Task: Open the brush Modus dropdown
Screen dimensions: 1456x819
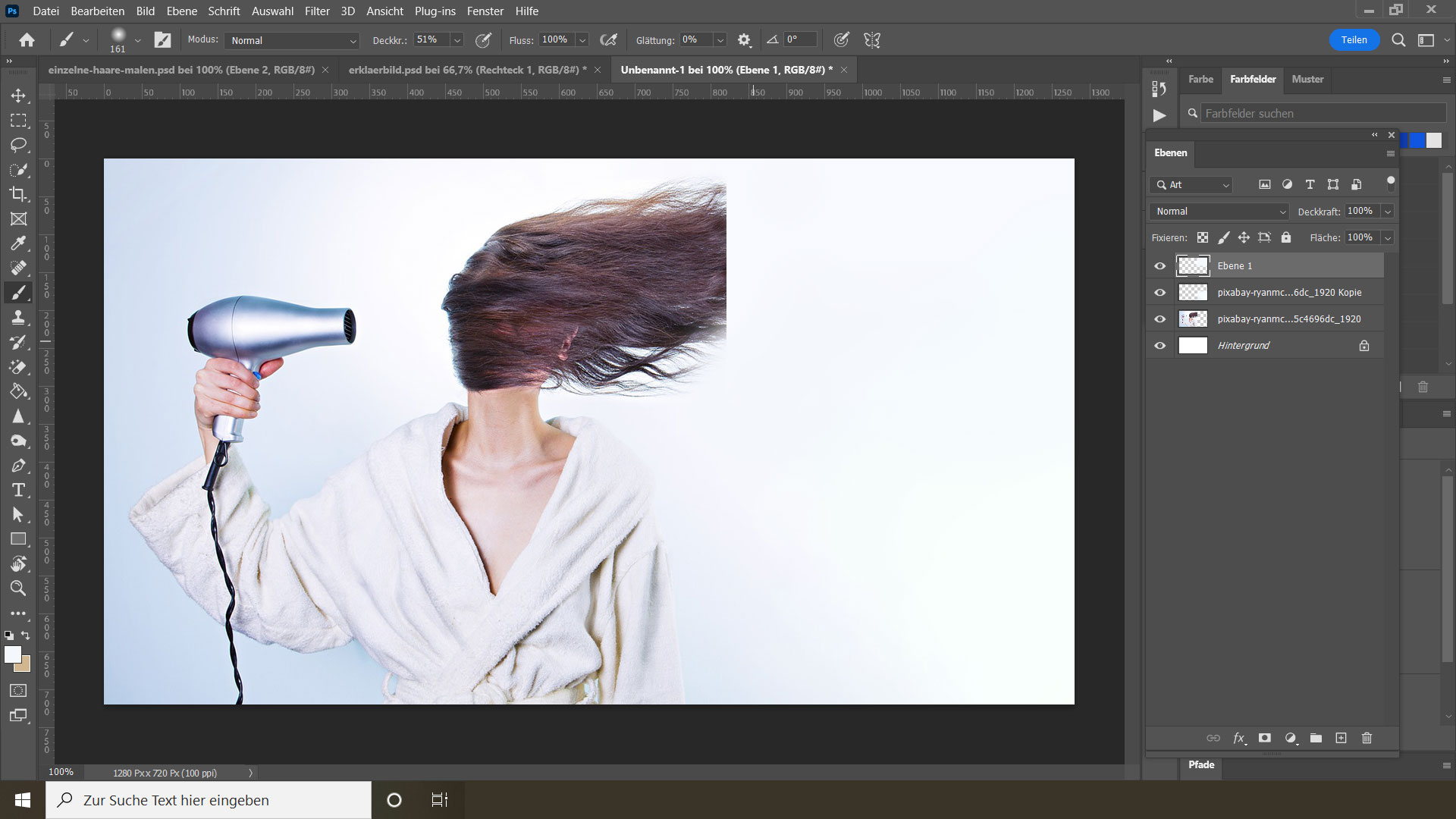Action: [x=293, y=40]
